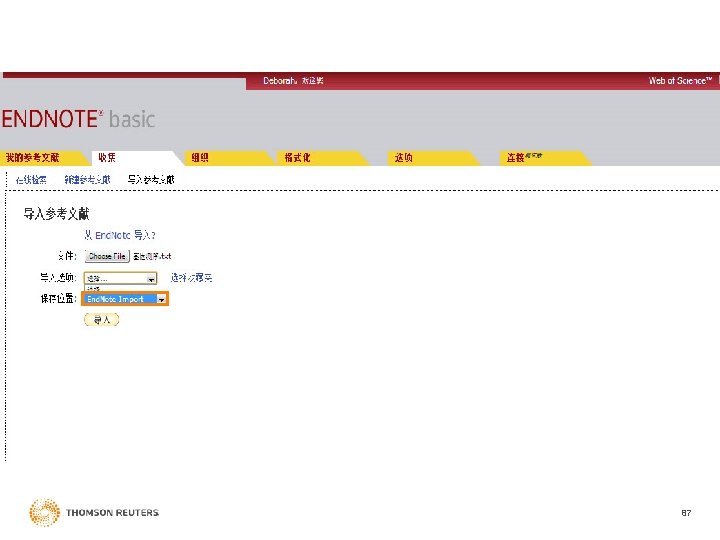Select the 导入参考文献 sub-menu item

coord(151,180)
